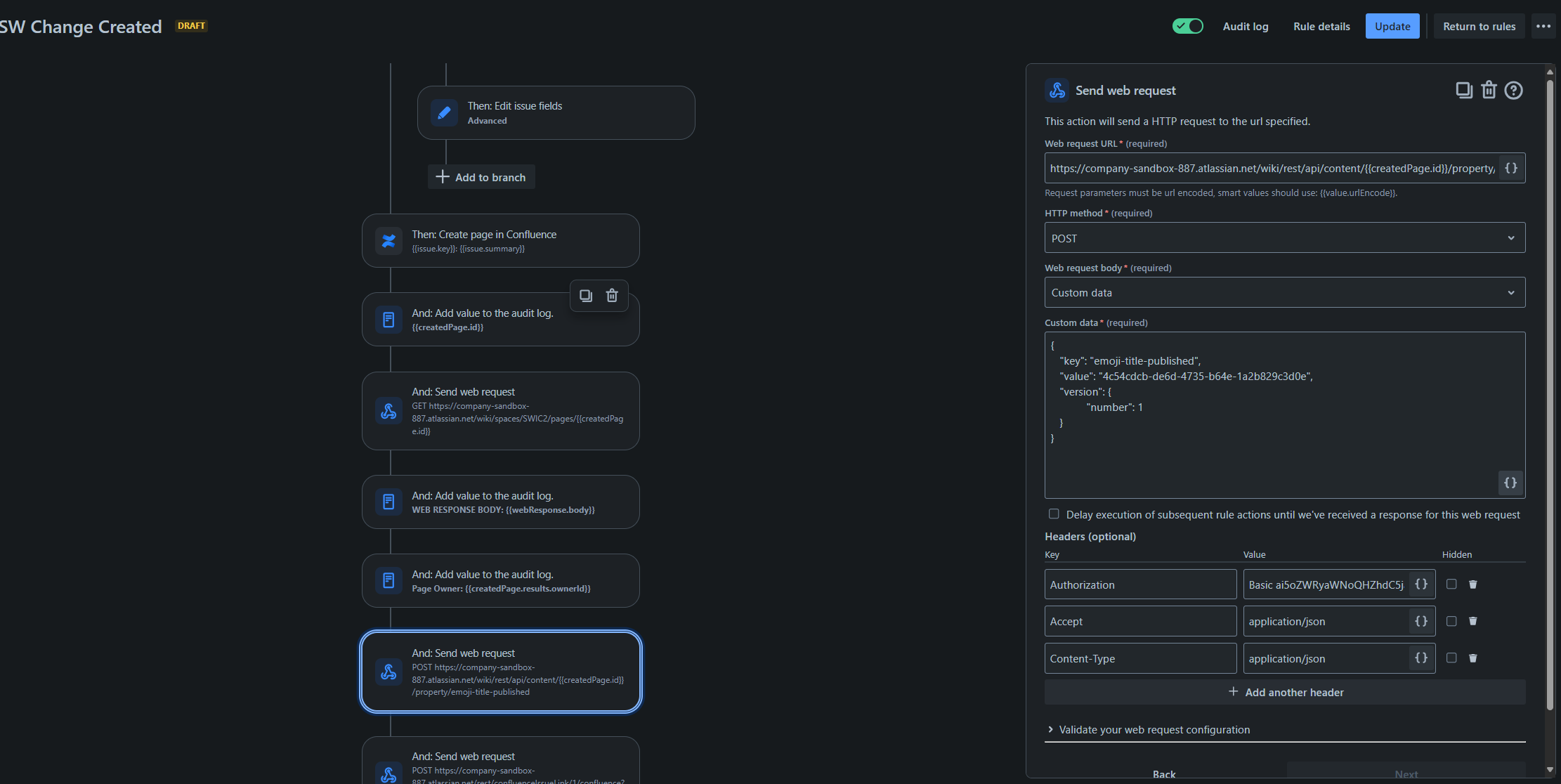Open the Web request body dropdown

[1285, 293]
